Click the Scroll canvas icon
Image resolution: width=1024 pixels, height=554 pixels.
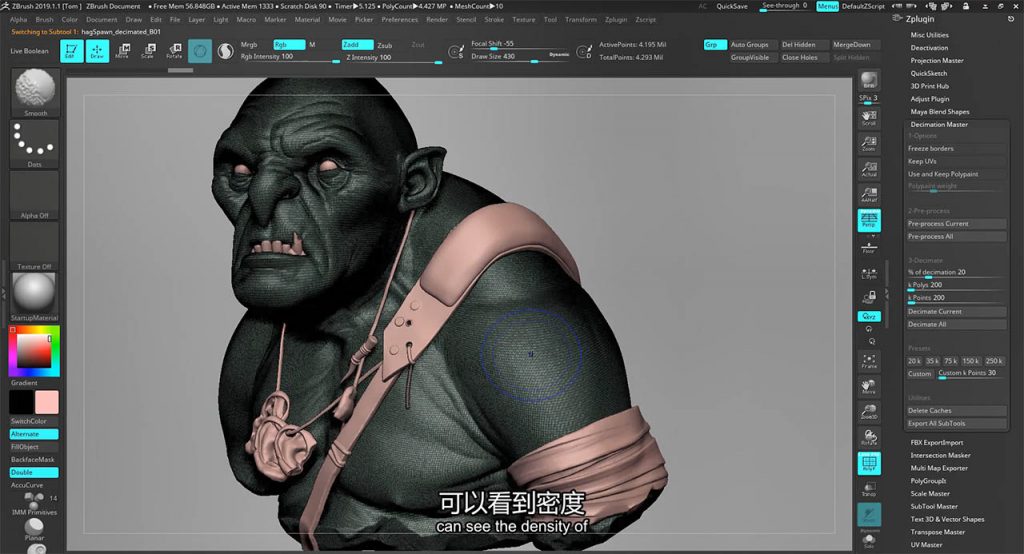pyautogui.click(x=869, y=117)
